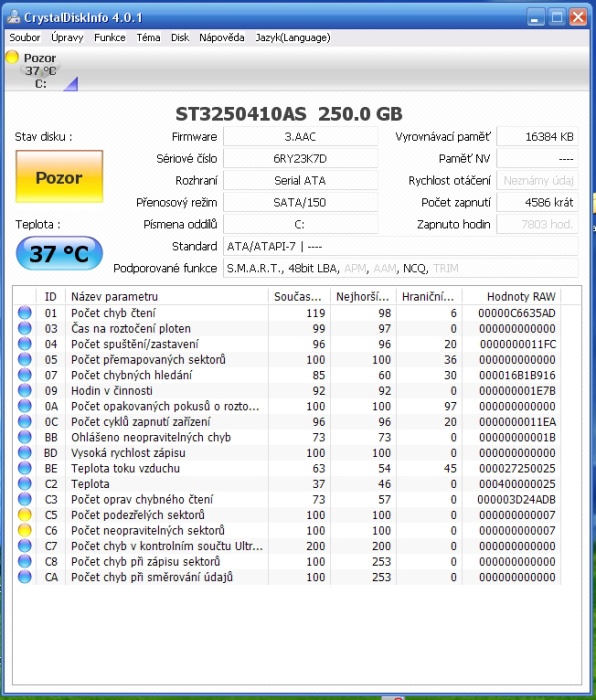The width and height of the screenshot is (596, 700).
Task: Click the Rozhraní field showing Serial ATA
Action: coord(300,180)
